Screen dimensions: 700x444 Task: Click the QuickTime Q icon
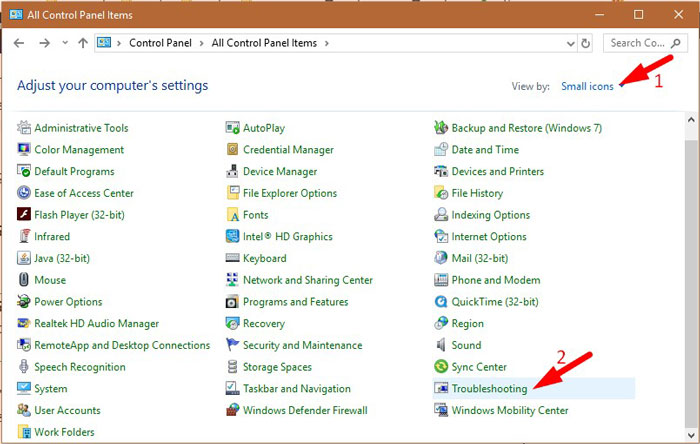441,302
